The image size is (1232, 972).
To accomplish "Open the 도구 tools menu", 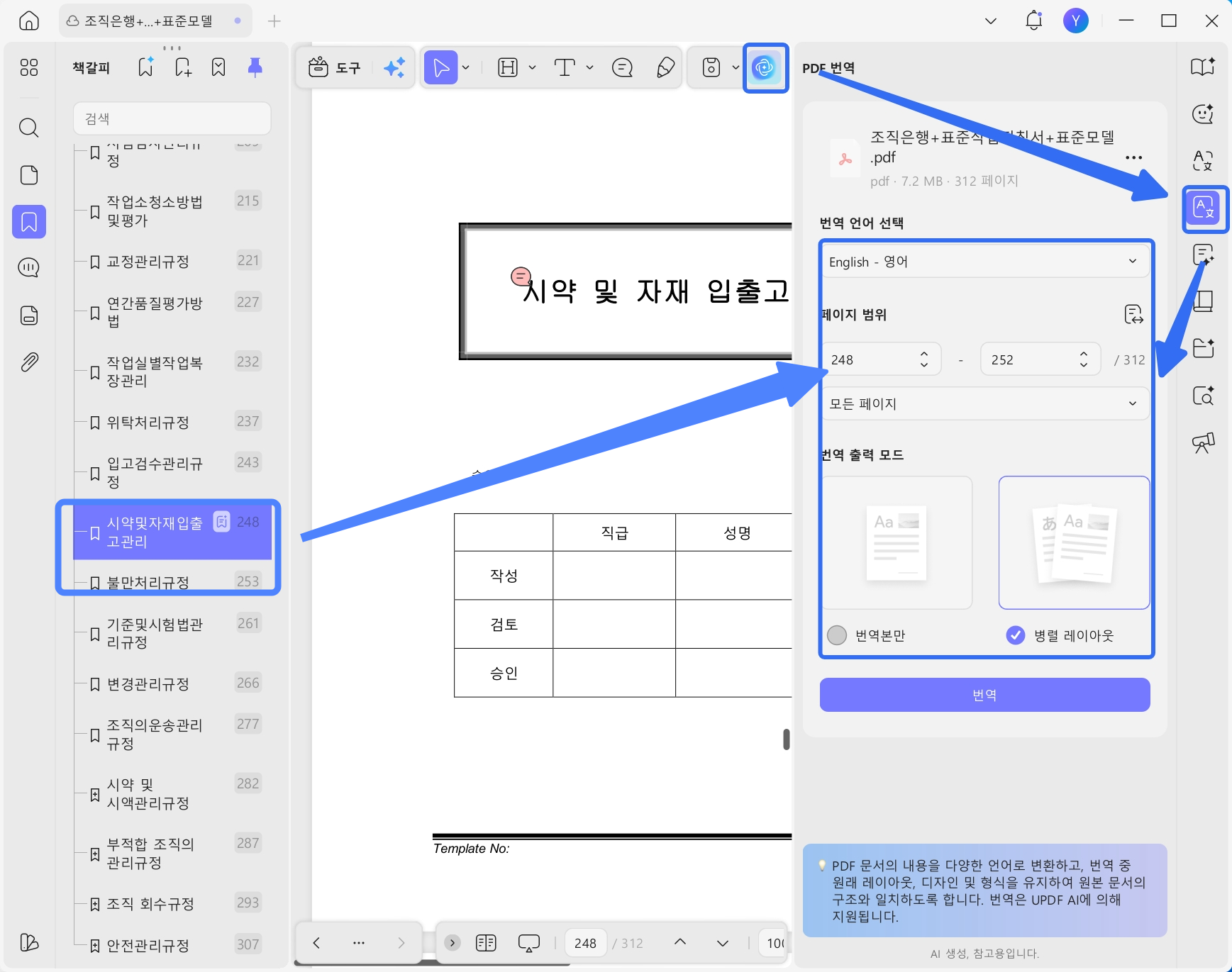I will [335, 67].
